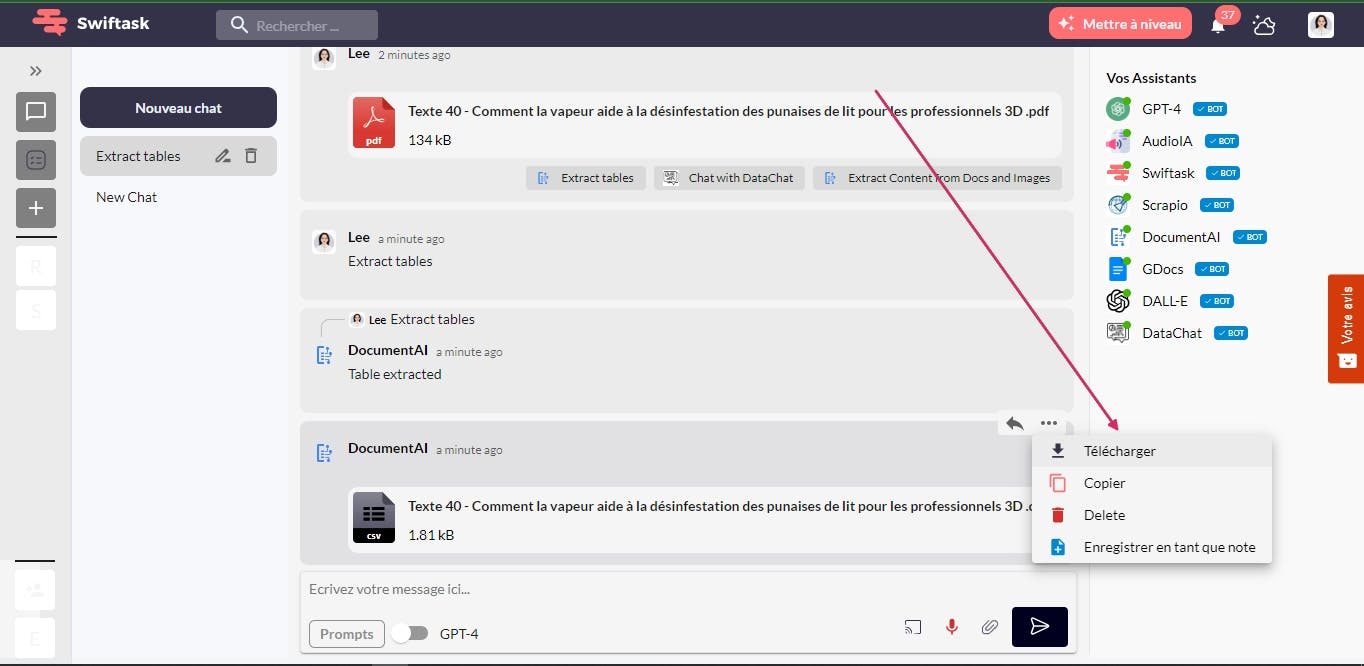Click the paperclip attach icon
The height and width of the screenshot is (666, 1364).
[989, 627]
